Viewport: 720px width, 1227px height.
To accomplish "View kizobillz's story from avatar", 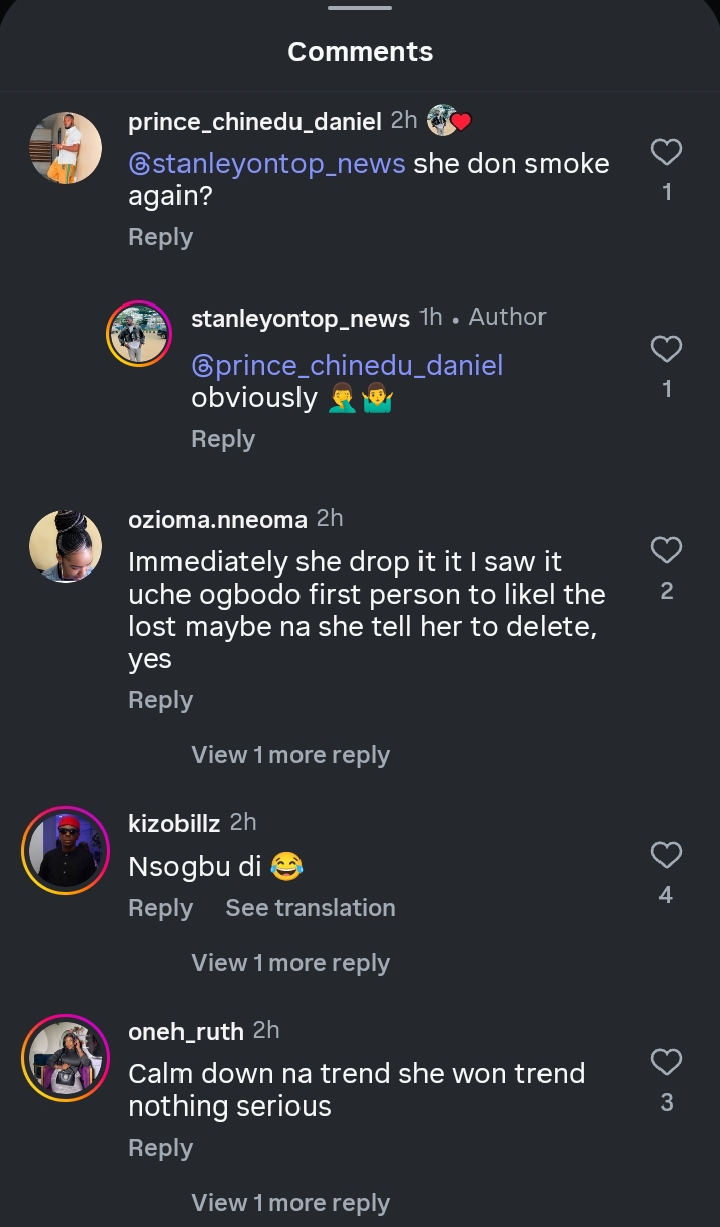I will pos(66,850).
